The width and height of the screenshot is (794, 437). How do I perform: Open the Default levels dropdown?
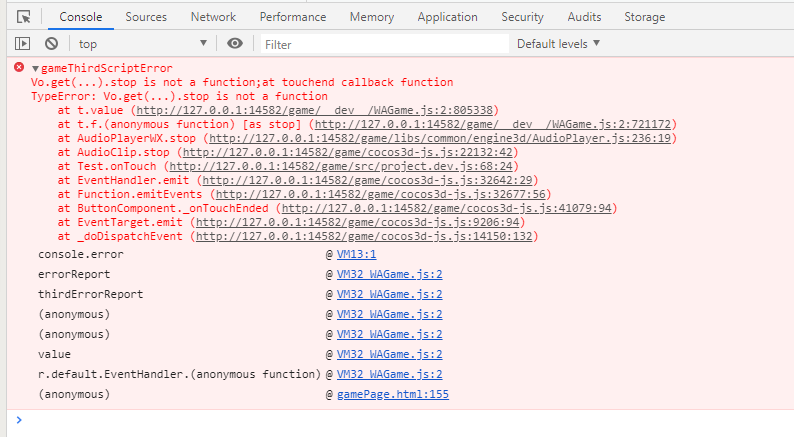pos(558,44)
